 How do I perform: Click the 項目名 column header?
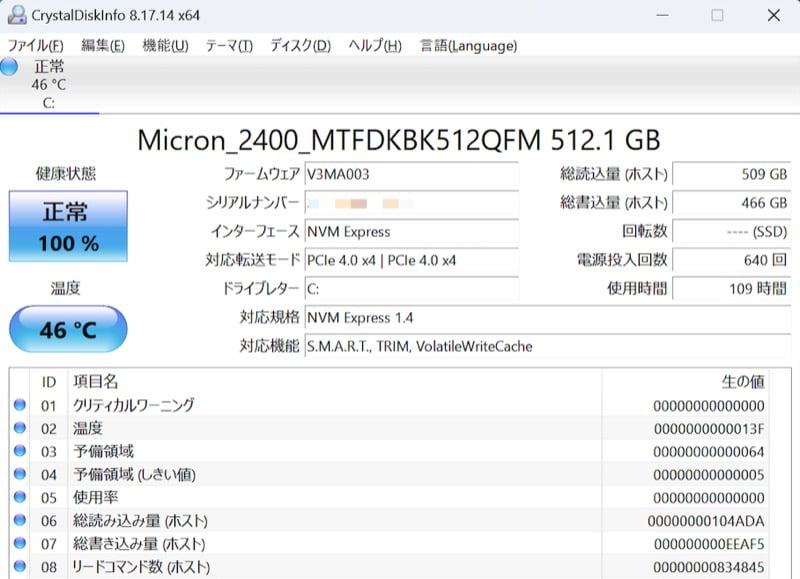coord(95,382)
